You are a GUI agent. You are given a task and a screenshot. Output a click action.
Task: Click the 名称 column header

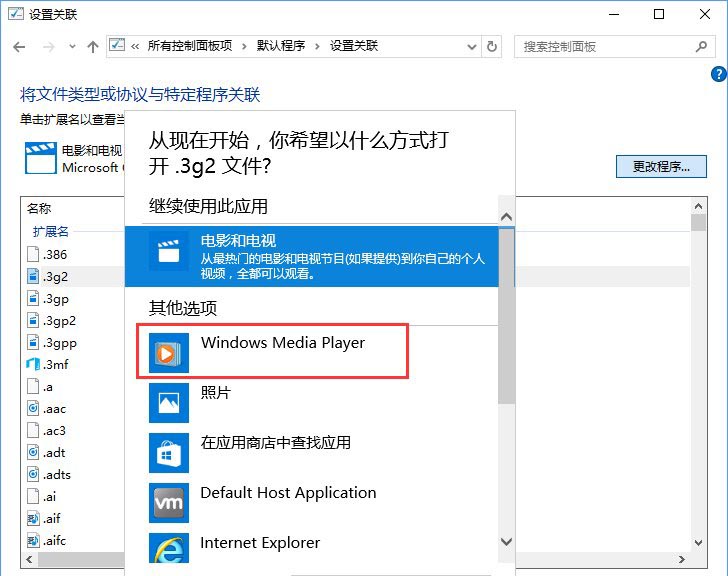[40, 208]
